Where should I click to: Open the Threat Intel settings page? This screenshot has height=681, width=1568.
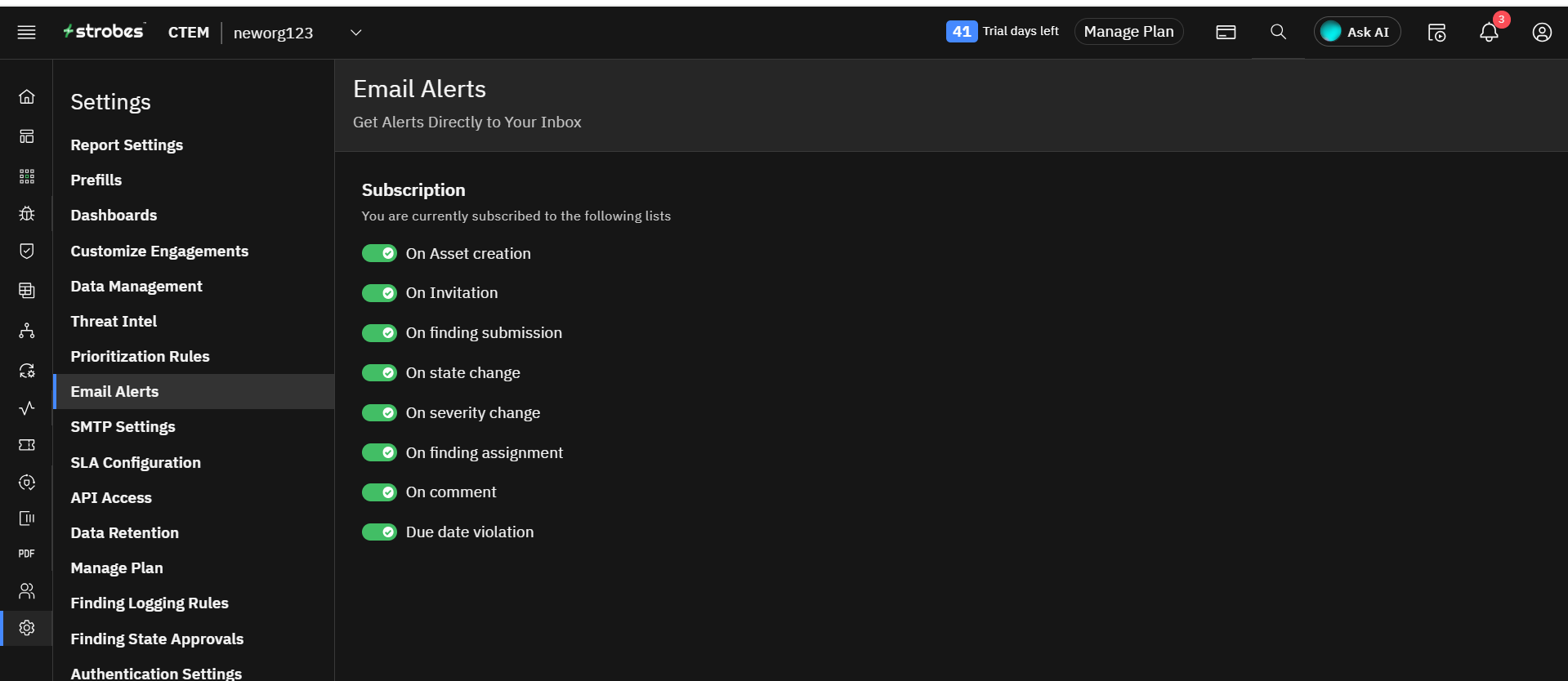[114, 322]
